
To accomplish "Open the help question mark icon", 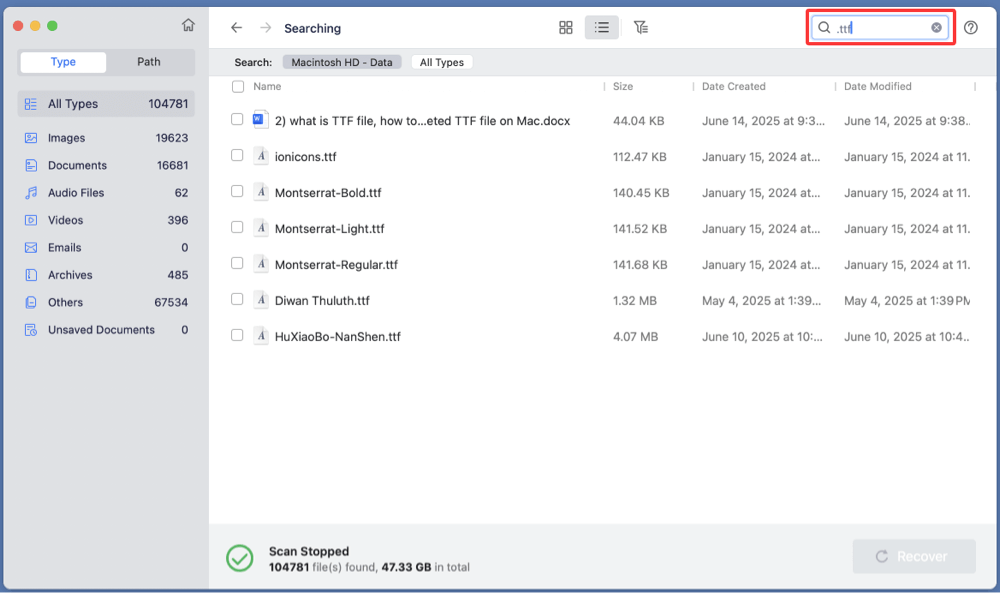I will 970,27.
